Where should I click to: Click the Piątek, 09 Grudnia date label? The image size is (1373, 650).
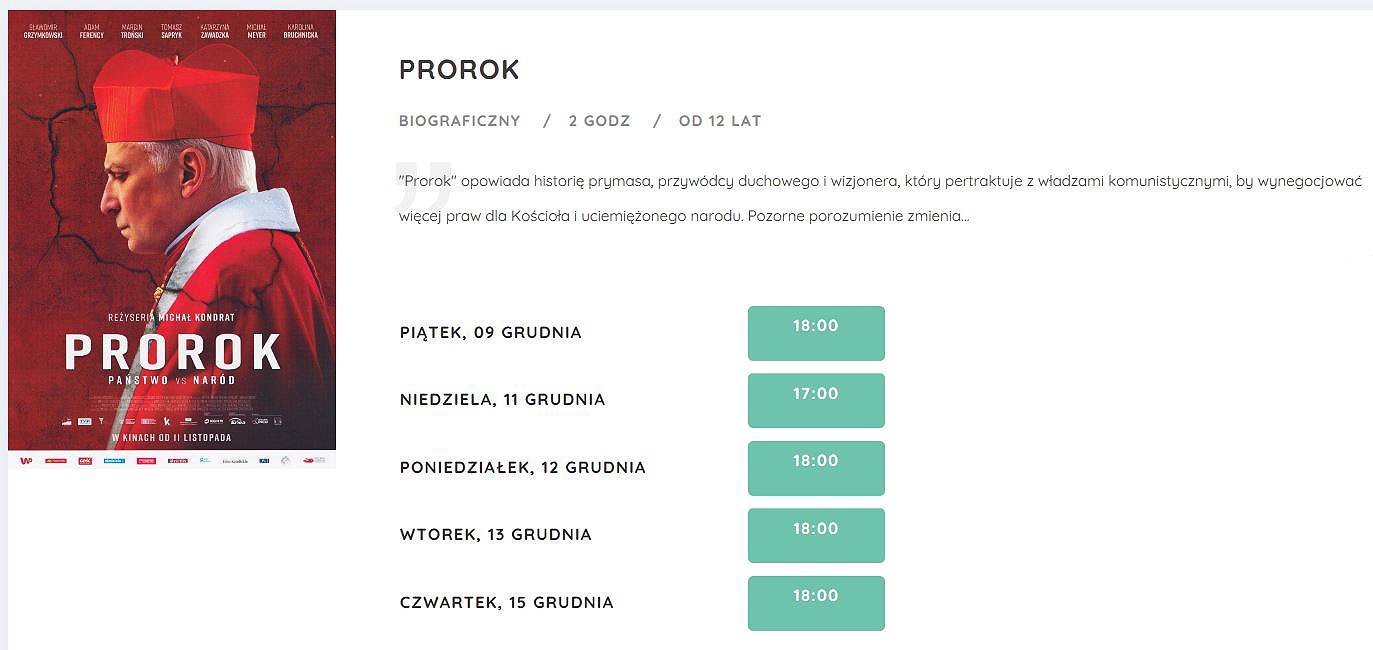click(490, 332)
